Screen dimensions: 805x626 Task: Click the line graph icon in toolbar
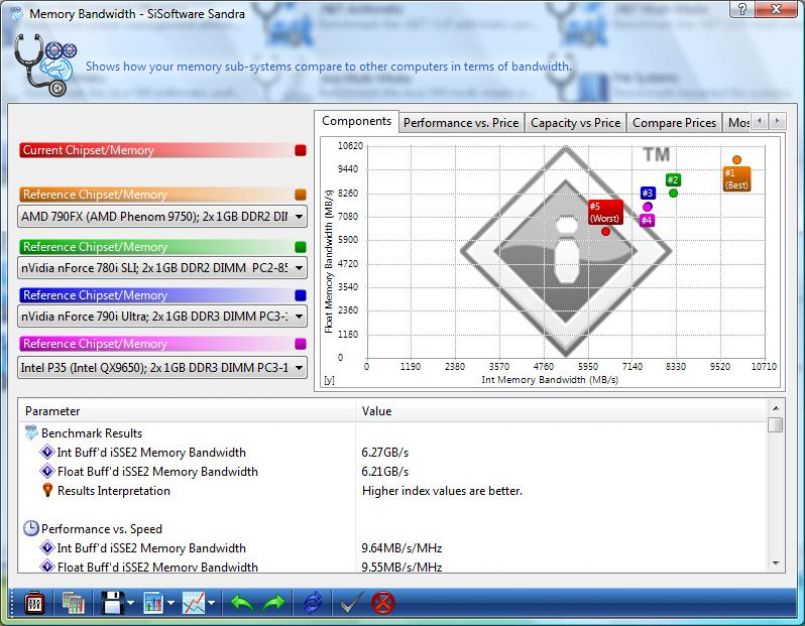point(194,602)
